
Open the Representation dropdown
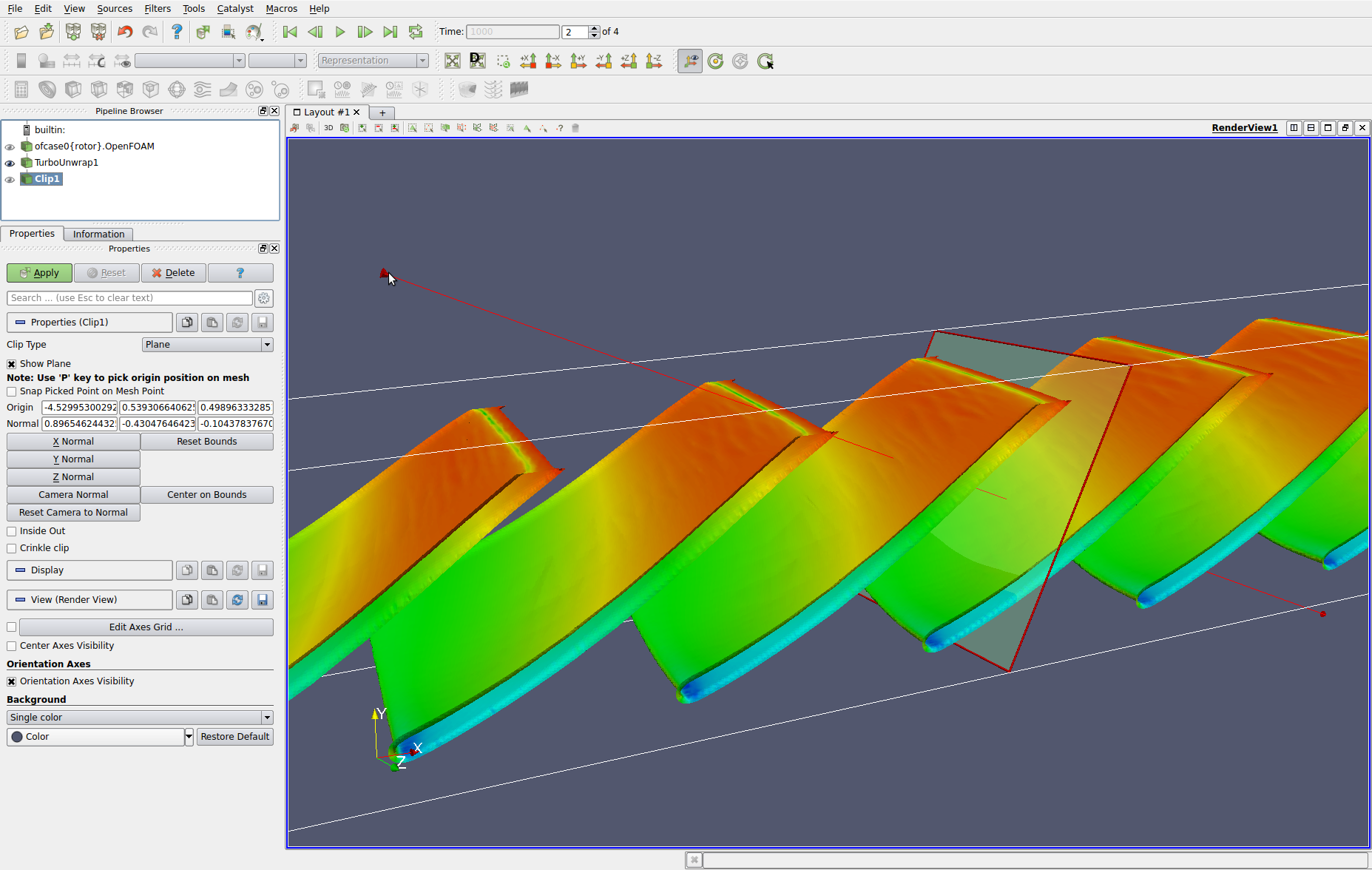pyautogui.click(x=373, y=61)
